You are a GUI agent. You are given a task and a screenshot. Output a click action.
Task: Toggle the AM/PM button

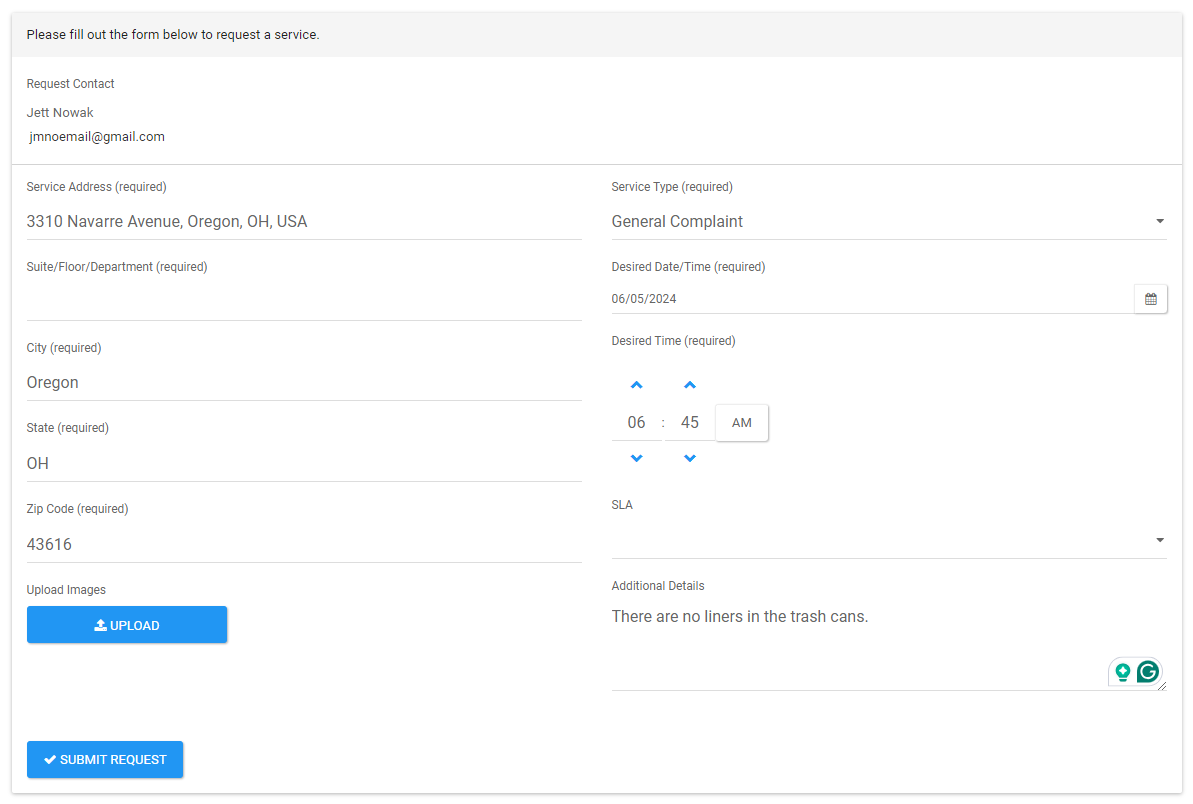(x=741, y=423)
